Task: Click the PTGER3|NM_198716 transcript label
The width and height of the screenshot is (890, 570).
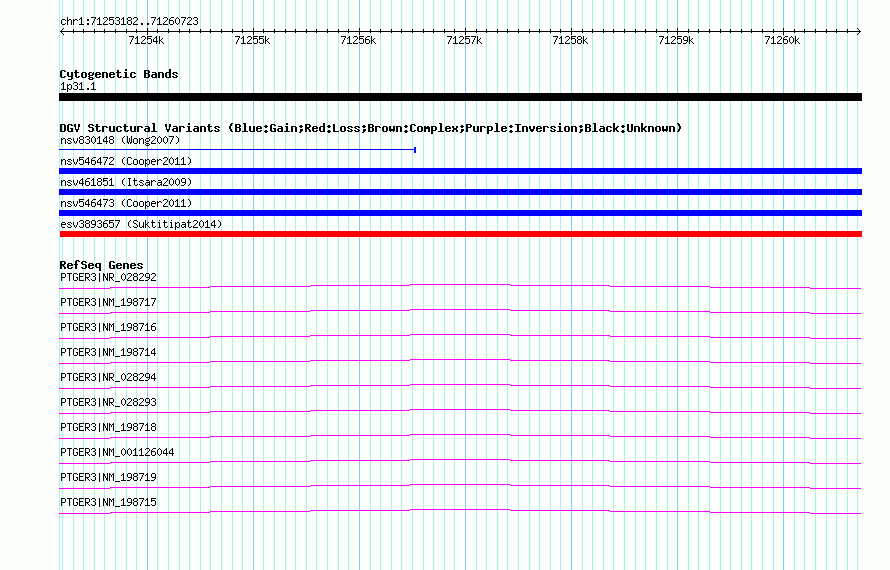Action: coord(108,328)
